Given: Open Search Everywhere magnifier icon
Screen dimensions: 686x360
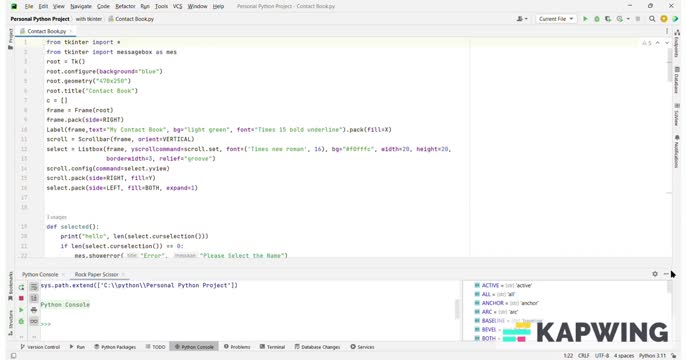Looking at the screenshot, I should (652, 19).
